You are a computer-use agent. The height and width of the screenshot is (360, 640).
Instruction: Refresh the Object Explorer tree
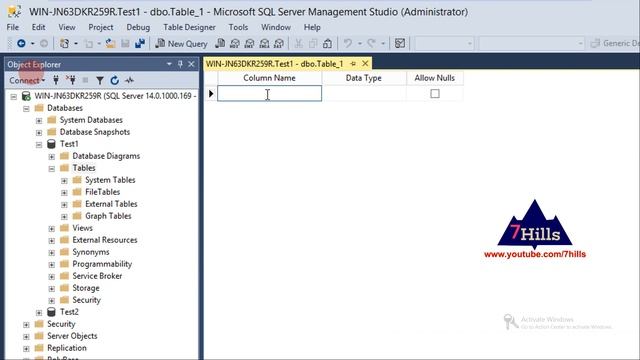[x=114, y=80]
